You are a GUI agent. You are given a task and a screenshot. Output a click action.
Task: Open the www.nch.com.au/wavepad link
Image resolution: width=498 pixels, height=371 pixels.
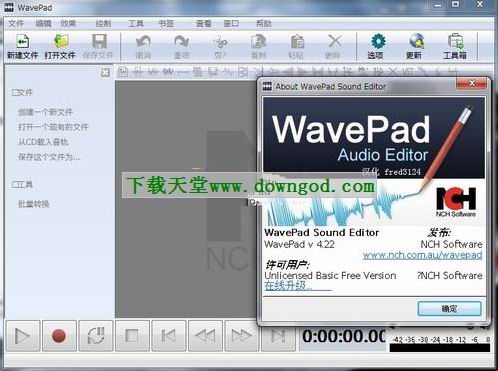coord(422,255)
